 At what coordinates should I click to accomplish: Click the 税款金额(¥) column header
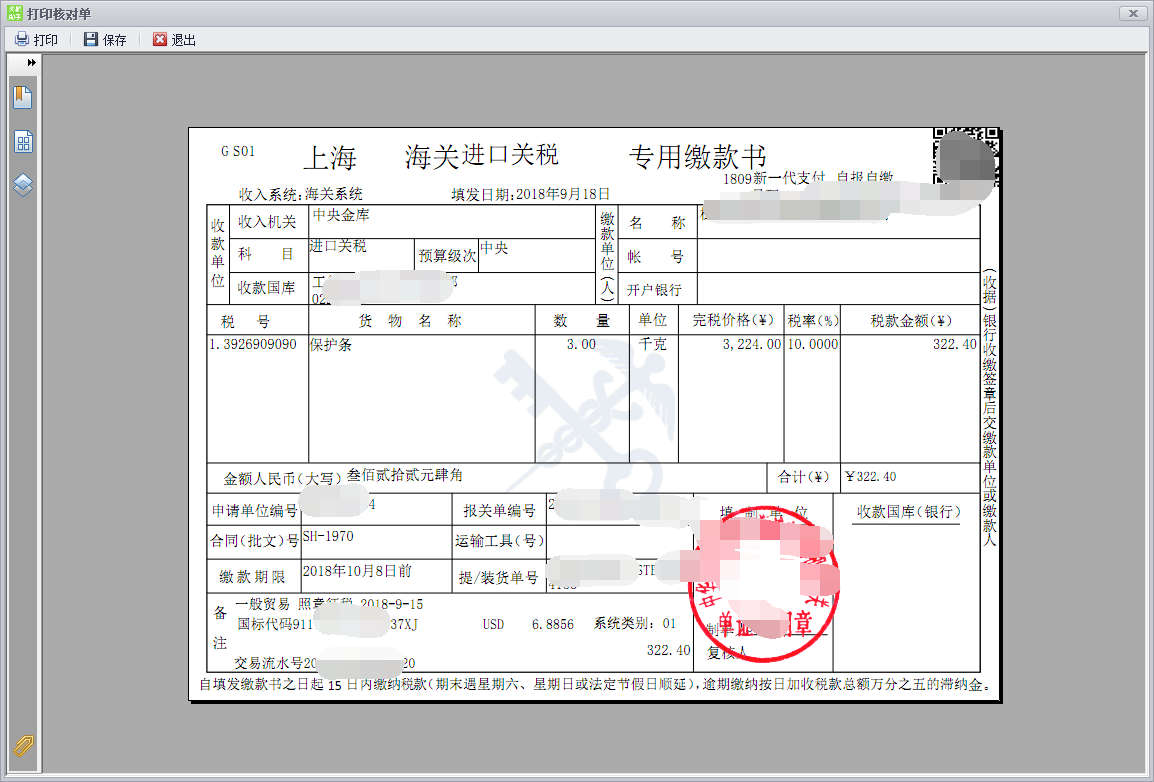(912, 321)
